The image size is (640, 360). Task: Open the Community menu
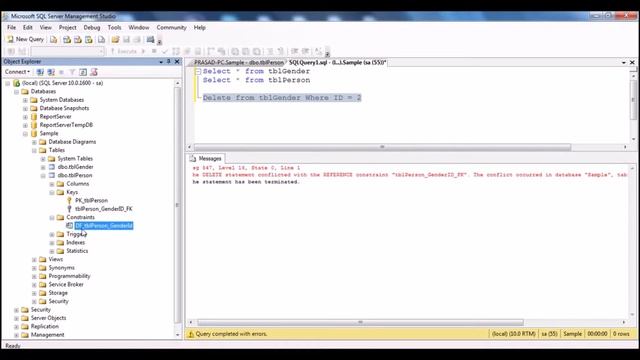click(x=171, y=27)
